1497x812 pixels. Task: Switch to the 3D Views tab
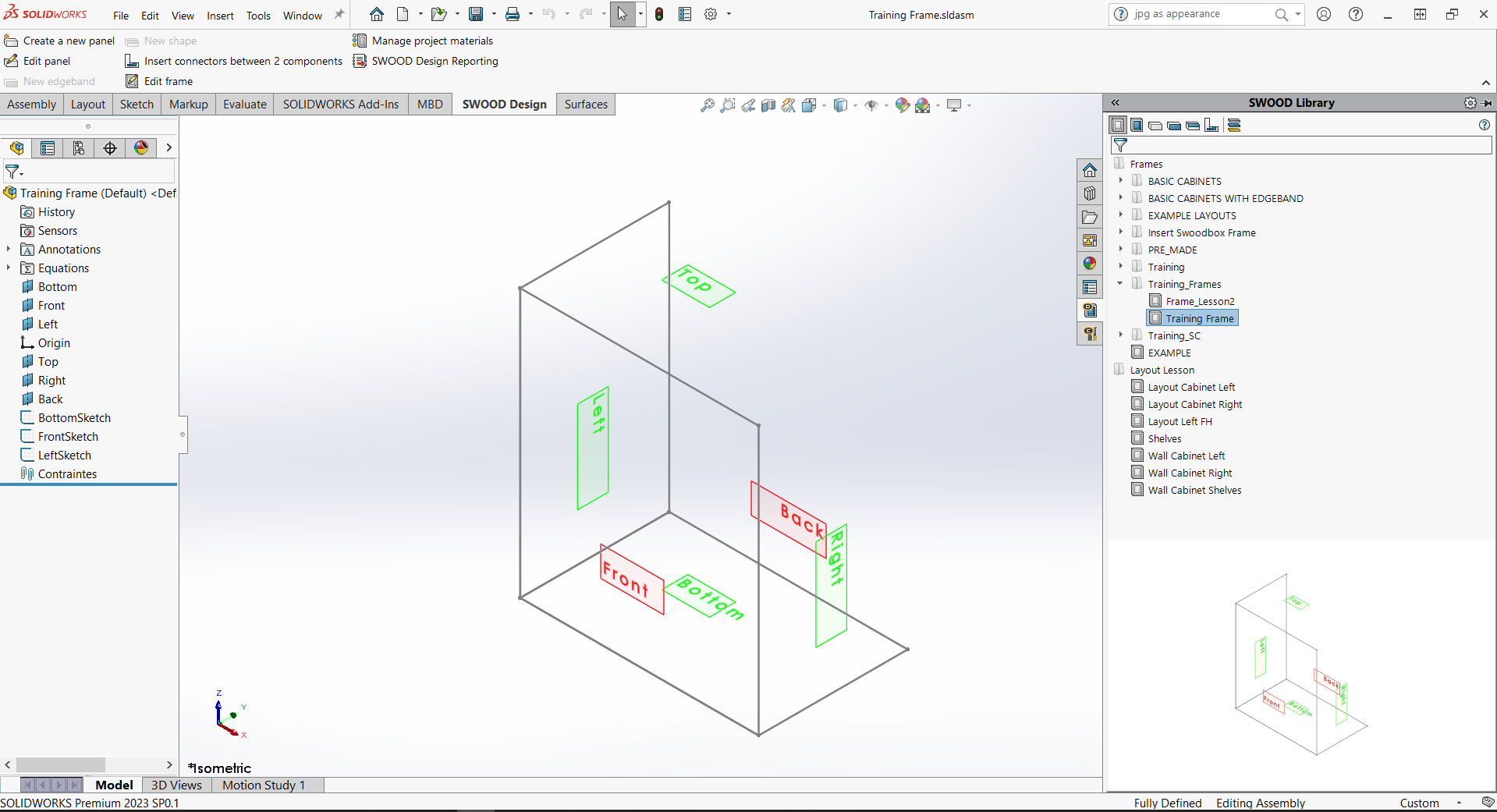(176, 785)
